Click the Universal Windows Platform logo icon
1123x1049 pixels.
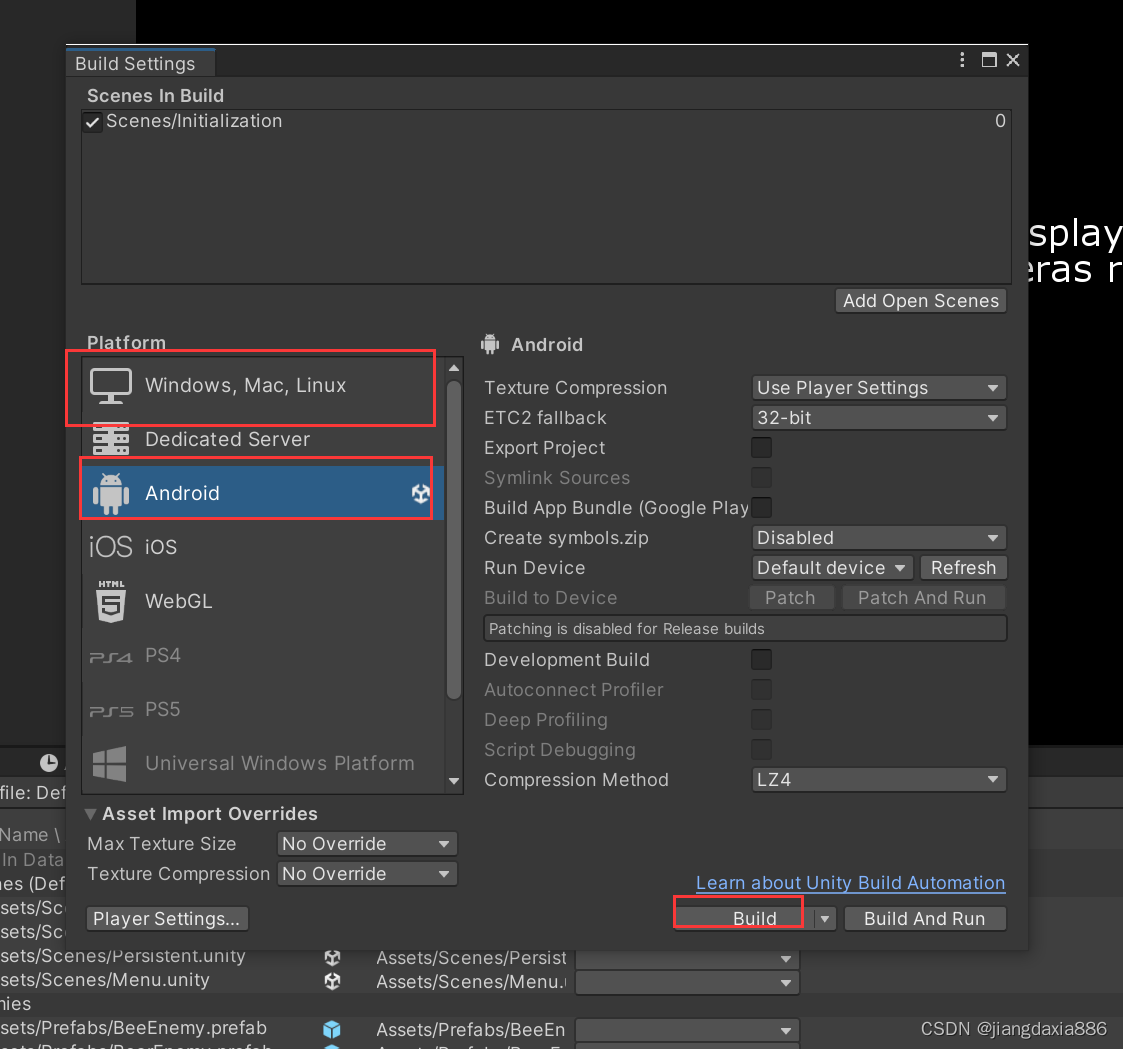[110, 763]
